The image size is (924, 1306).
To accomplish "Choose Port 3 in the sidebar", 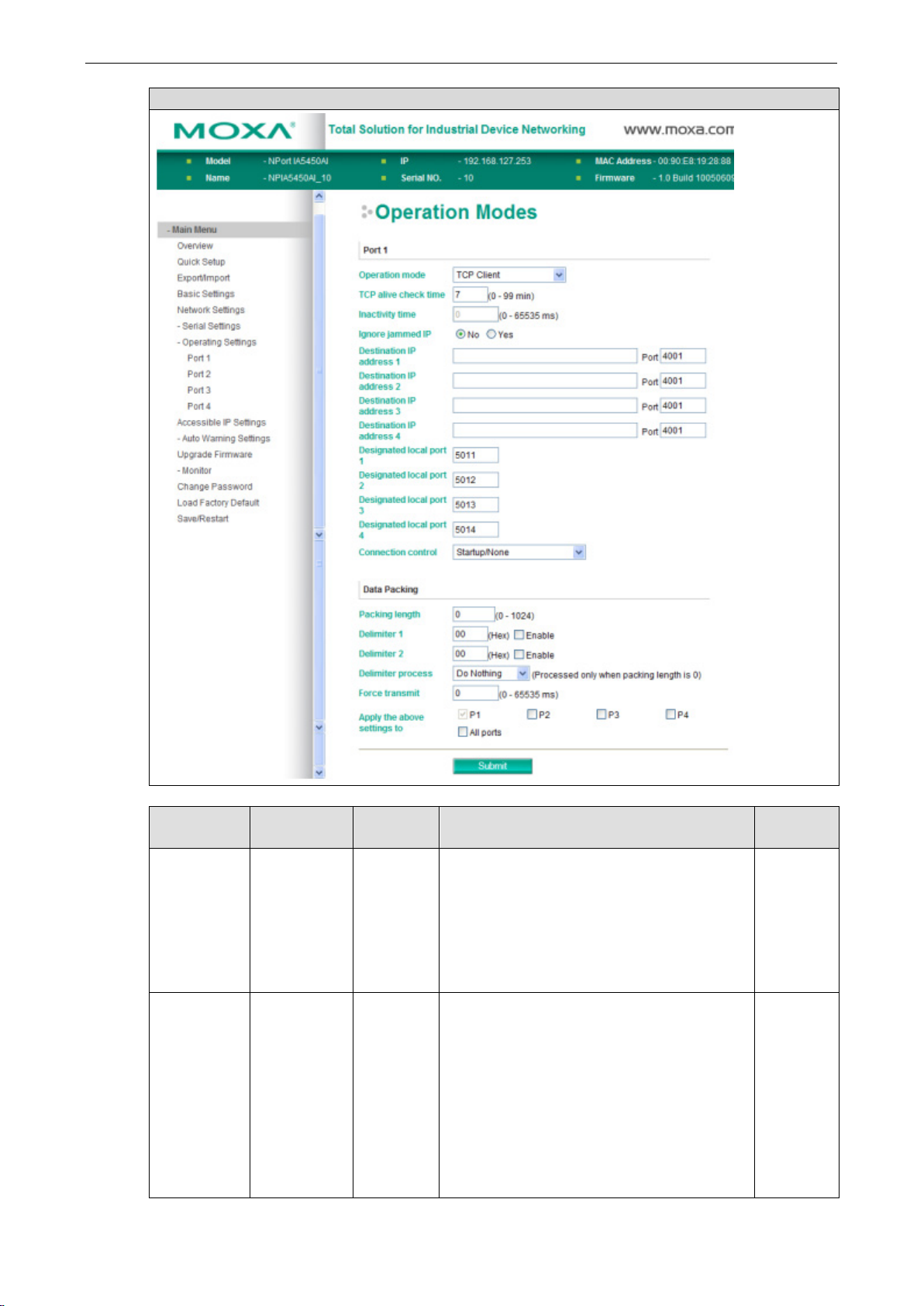I will (198, 391).
